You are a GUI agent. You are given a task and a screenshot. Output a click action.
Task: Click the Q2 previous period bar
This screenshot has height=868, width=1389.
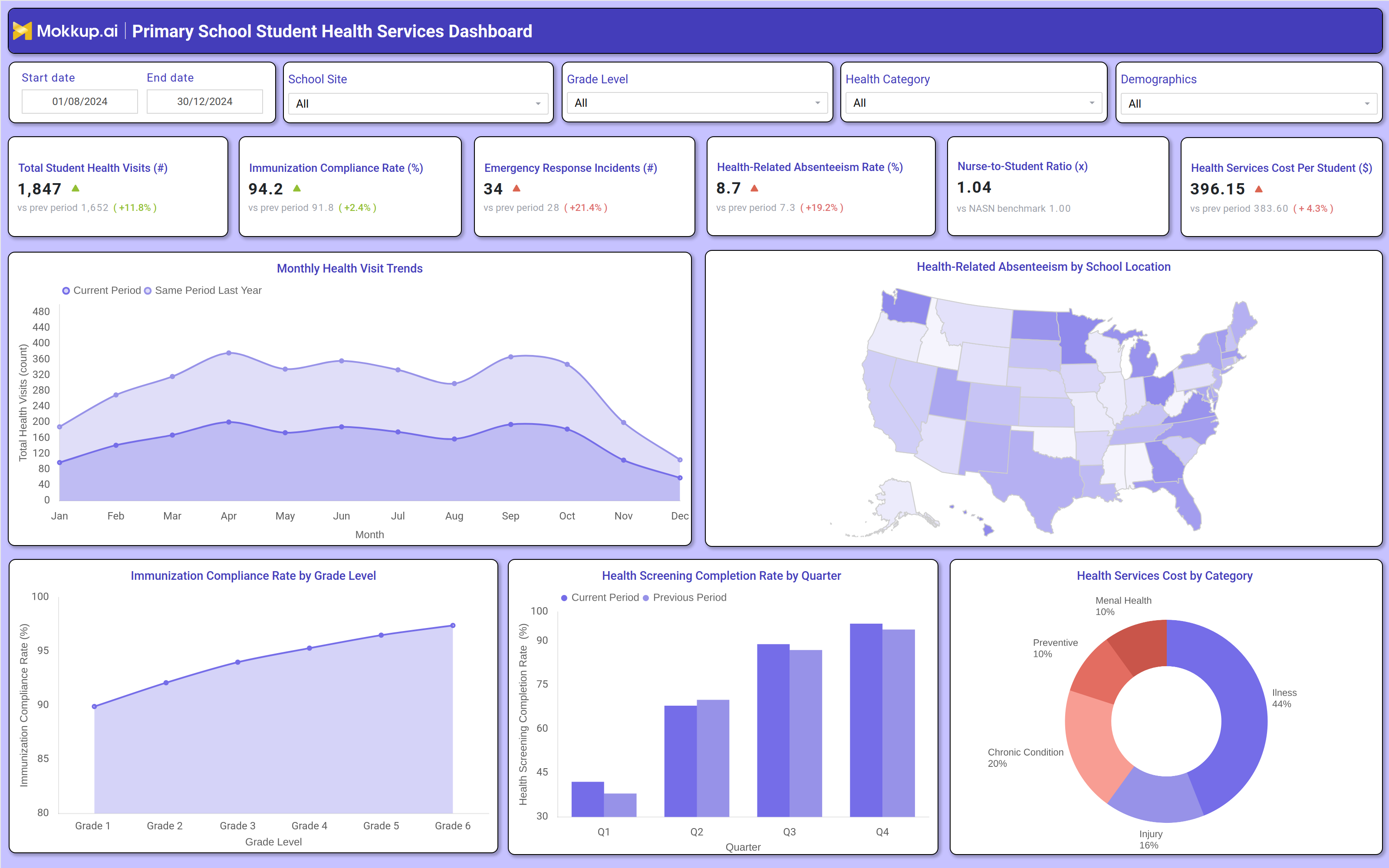click(x=713, y=758)
